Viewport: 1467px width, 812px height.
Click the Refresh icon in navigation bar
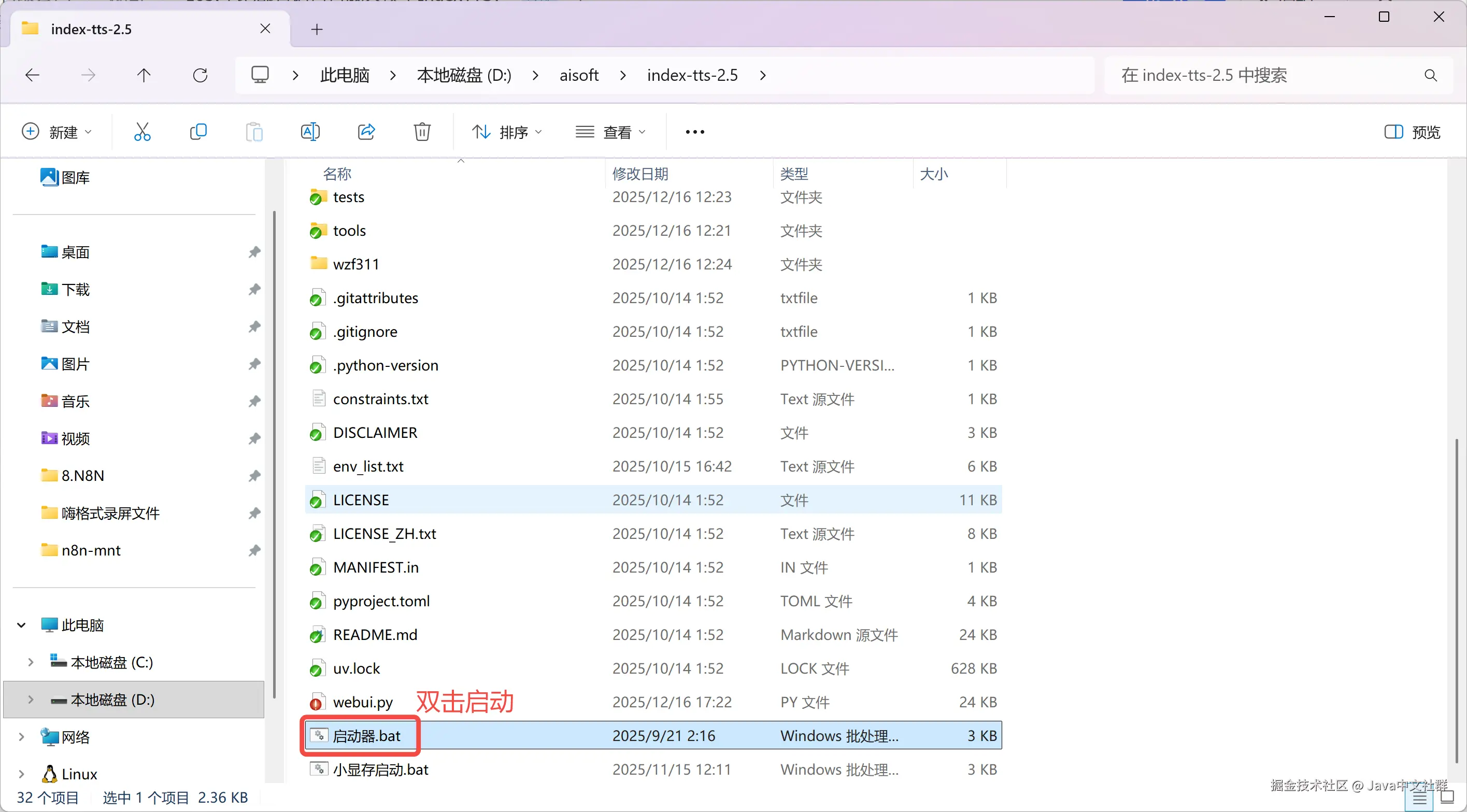[200, 75]
